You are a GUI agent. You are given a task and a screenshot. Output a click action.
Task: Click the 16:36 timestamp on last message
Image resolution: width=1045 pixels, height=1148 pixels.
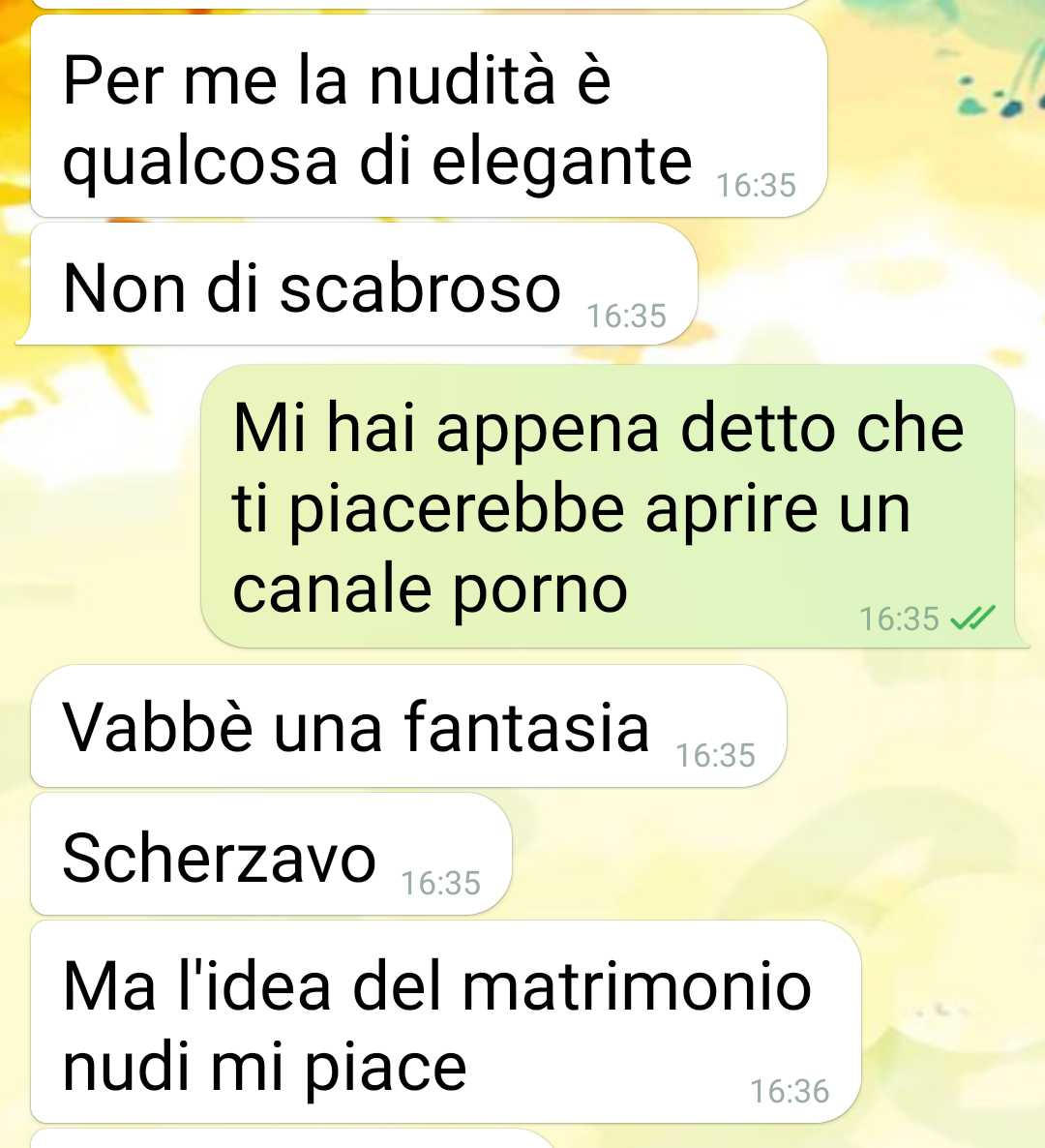pyautogui.click(x=790, y=1091)
